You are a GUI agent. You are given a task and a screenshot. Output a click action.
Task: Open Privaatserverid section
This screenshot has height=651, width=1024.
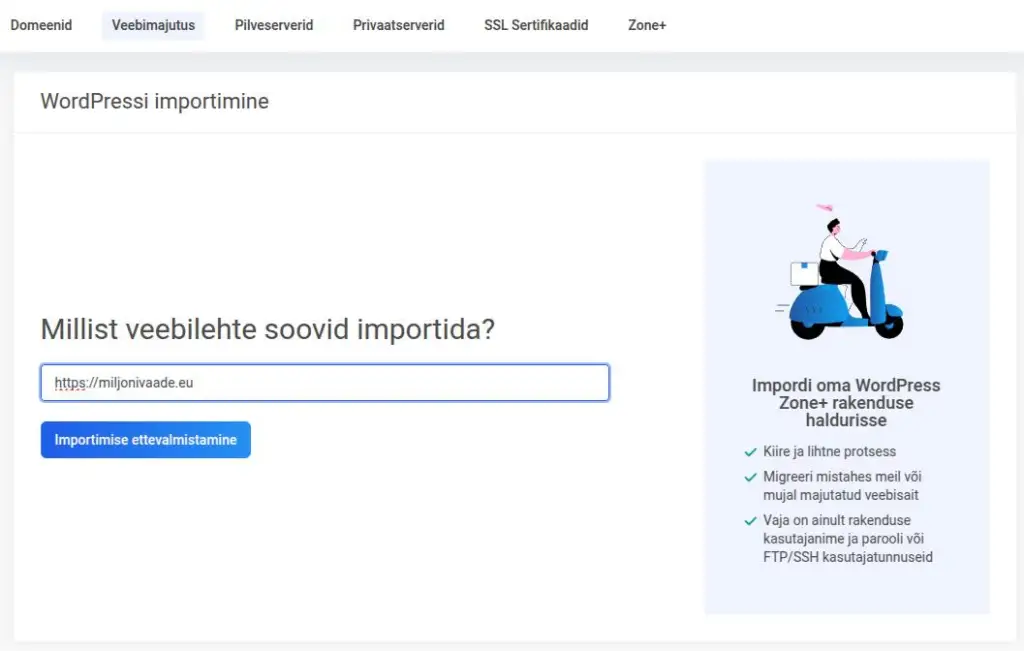(398, 25)
